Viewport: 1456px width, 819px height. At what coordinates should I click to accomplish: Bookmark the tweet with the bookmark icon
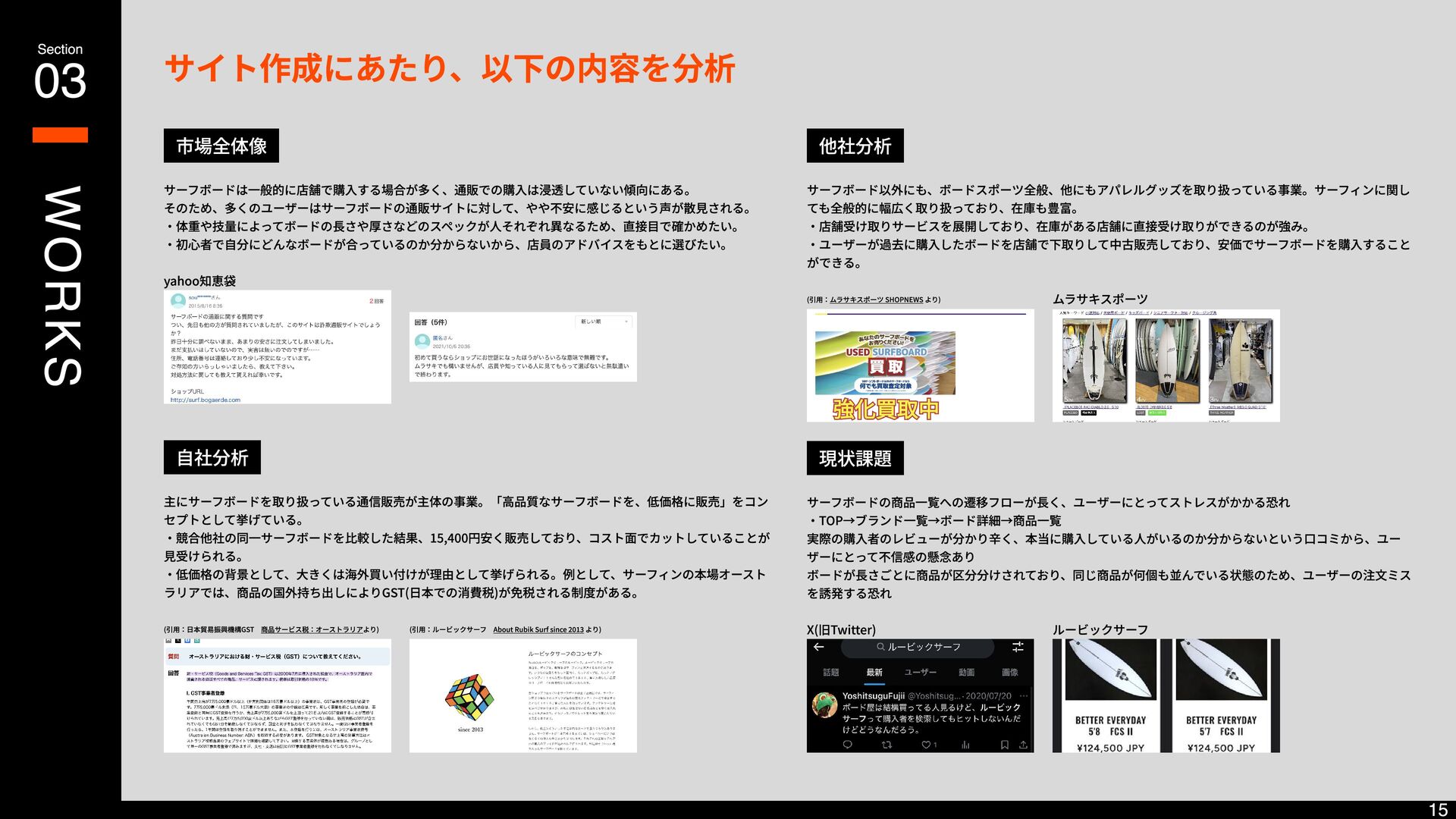tap(1004, 745)
